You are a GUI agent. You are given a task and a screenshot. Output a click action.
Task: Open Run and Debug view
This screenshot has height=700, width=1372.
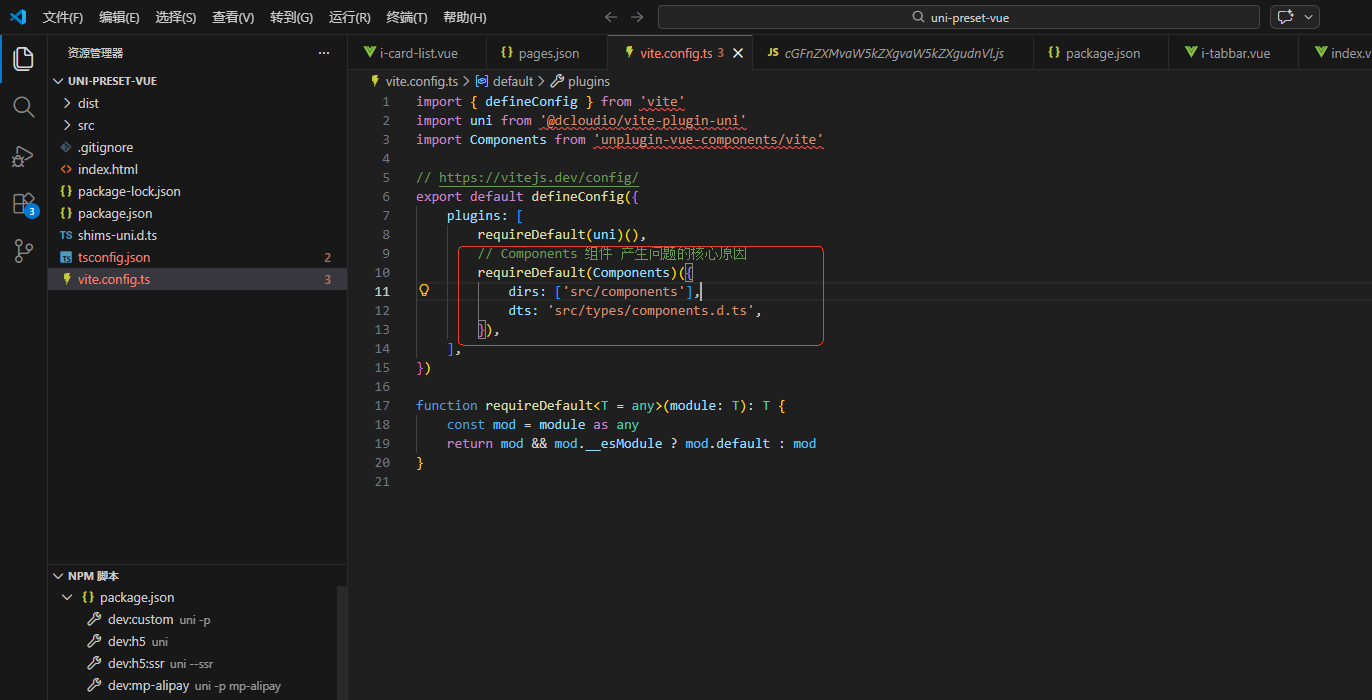click(23, 155)
